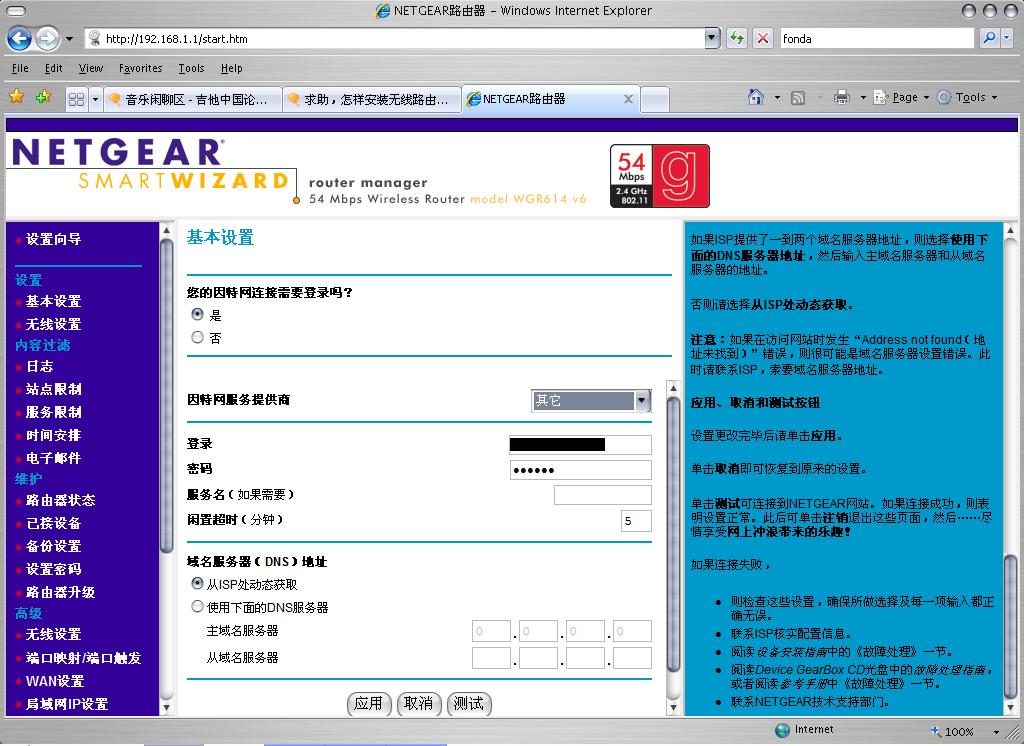Open the File menu
This screenshot has width=1024, height=746.
[20, 68]
